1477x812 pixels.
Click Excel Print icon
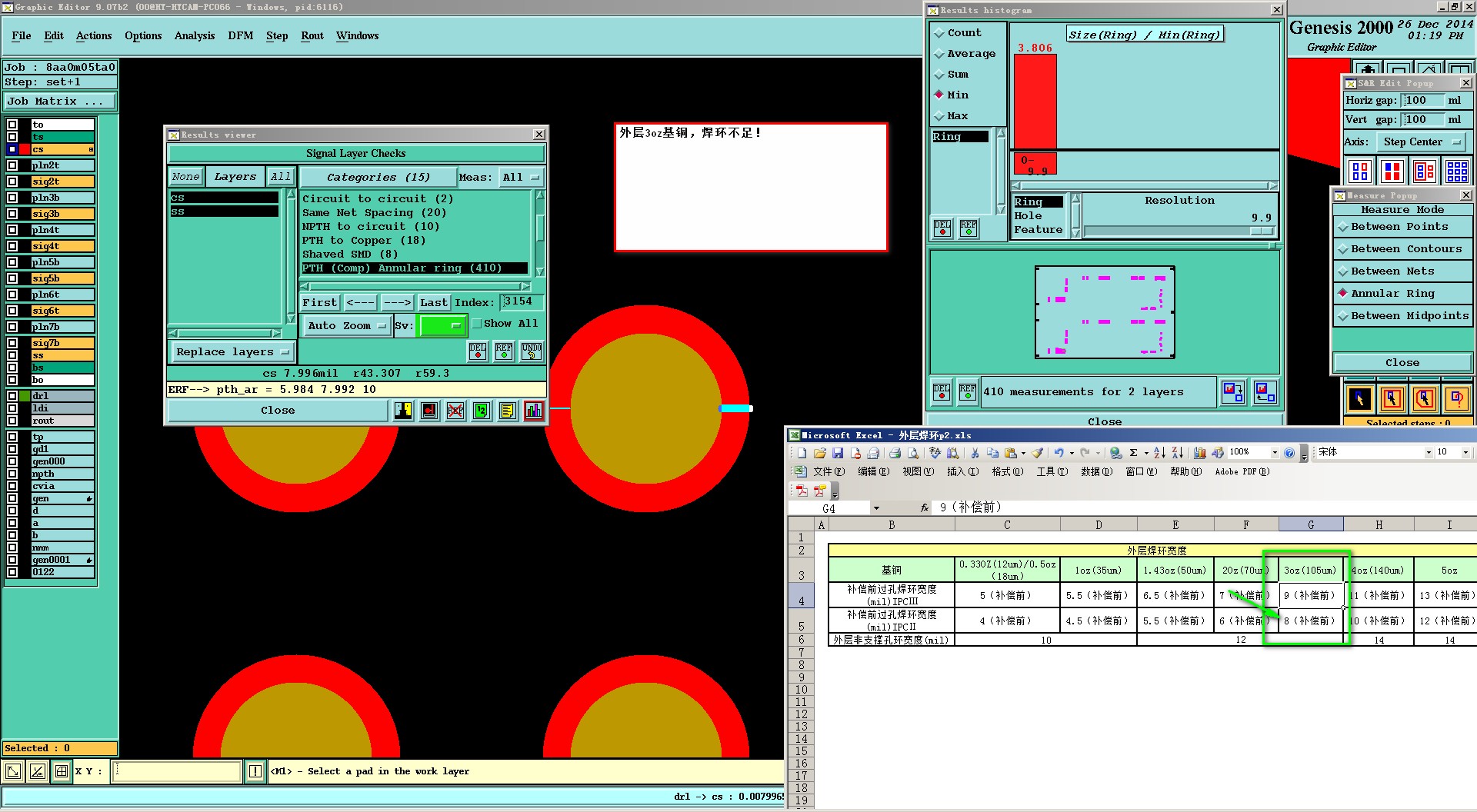tap(895, 453)
